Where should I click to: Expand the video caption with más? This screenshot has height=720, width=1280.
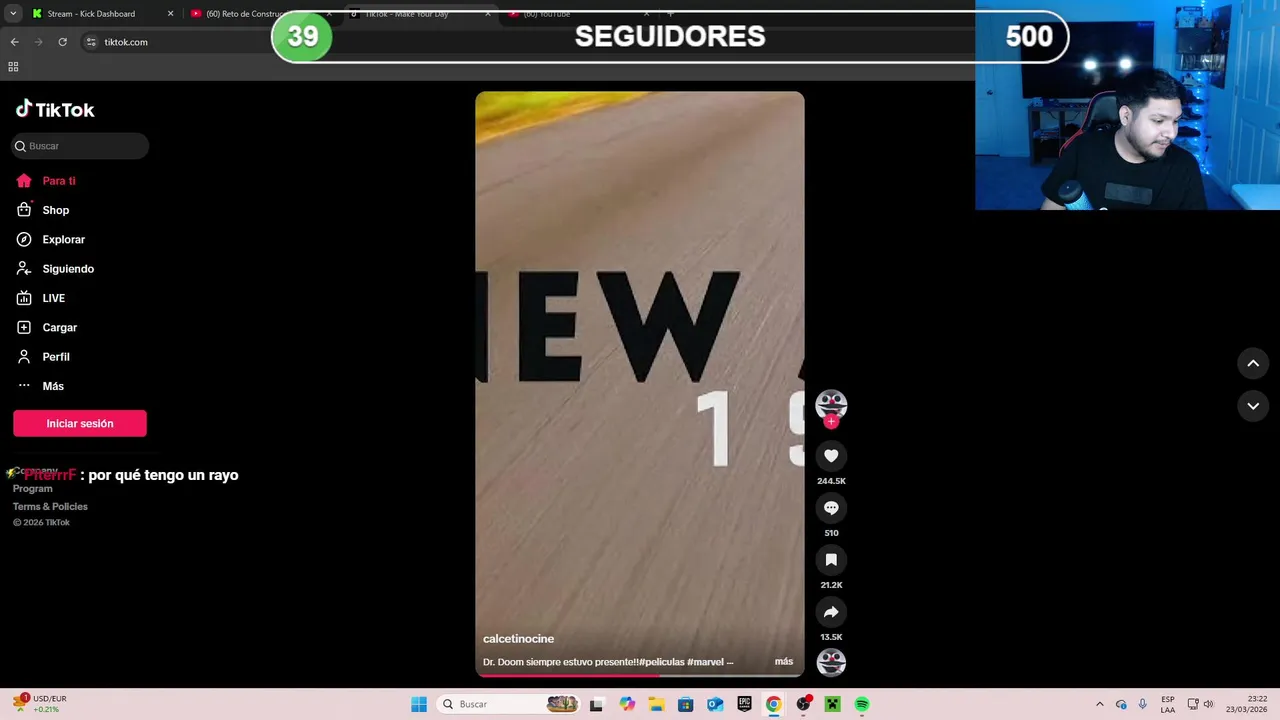tap(784, 662)
